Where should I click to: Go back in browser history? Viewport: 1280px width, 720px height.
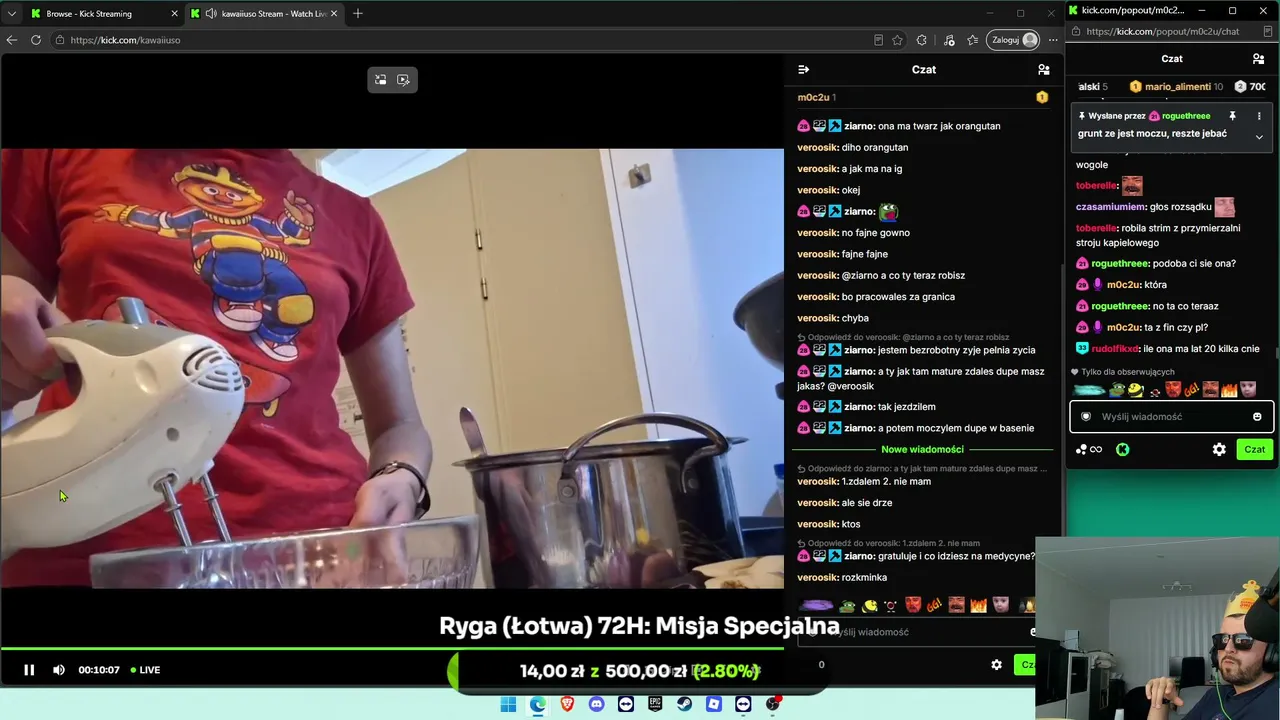coord(12,40)
